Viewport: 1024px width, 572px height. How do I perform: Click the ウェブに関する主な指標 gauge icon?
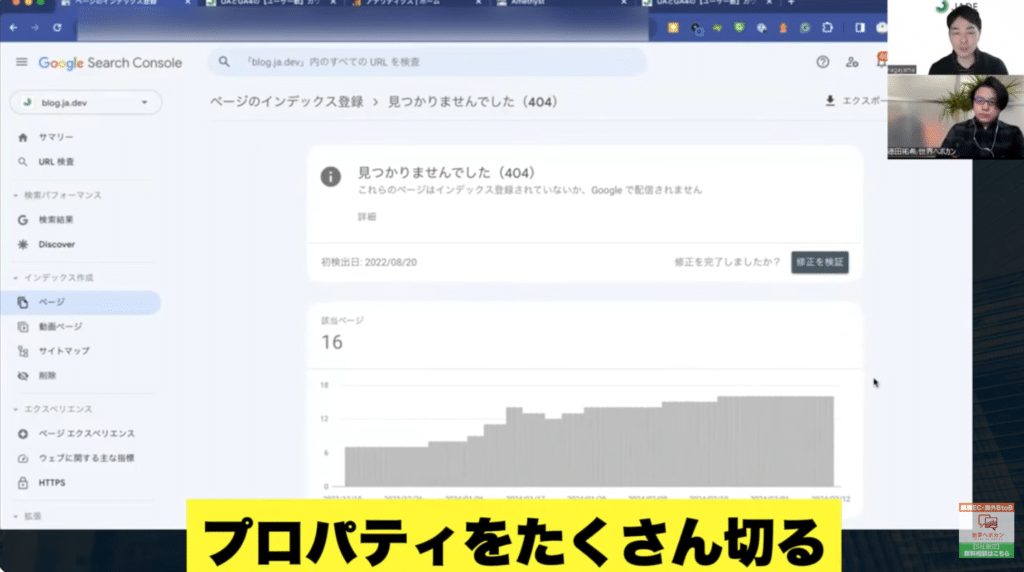click(x=23, y=458)
